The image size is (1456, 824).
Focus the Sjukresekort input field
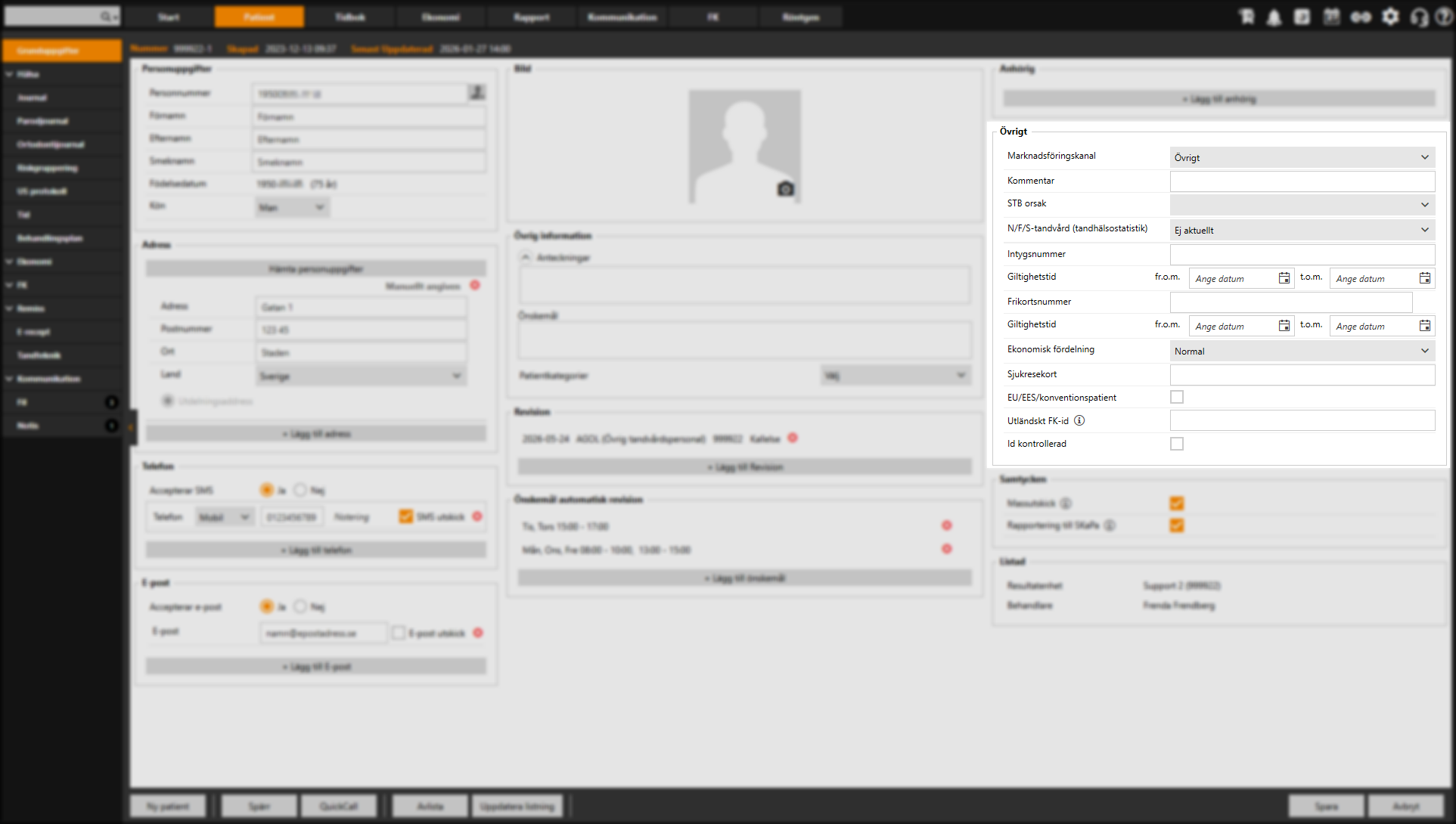click(1301, 374)
